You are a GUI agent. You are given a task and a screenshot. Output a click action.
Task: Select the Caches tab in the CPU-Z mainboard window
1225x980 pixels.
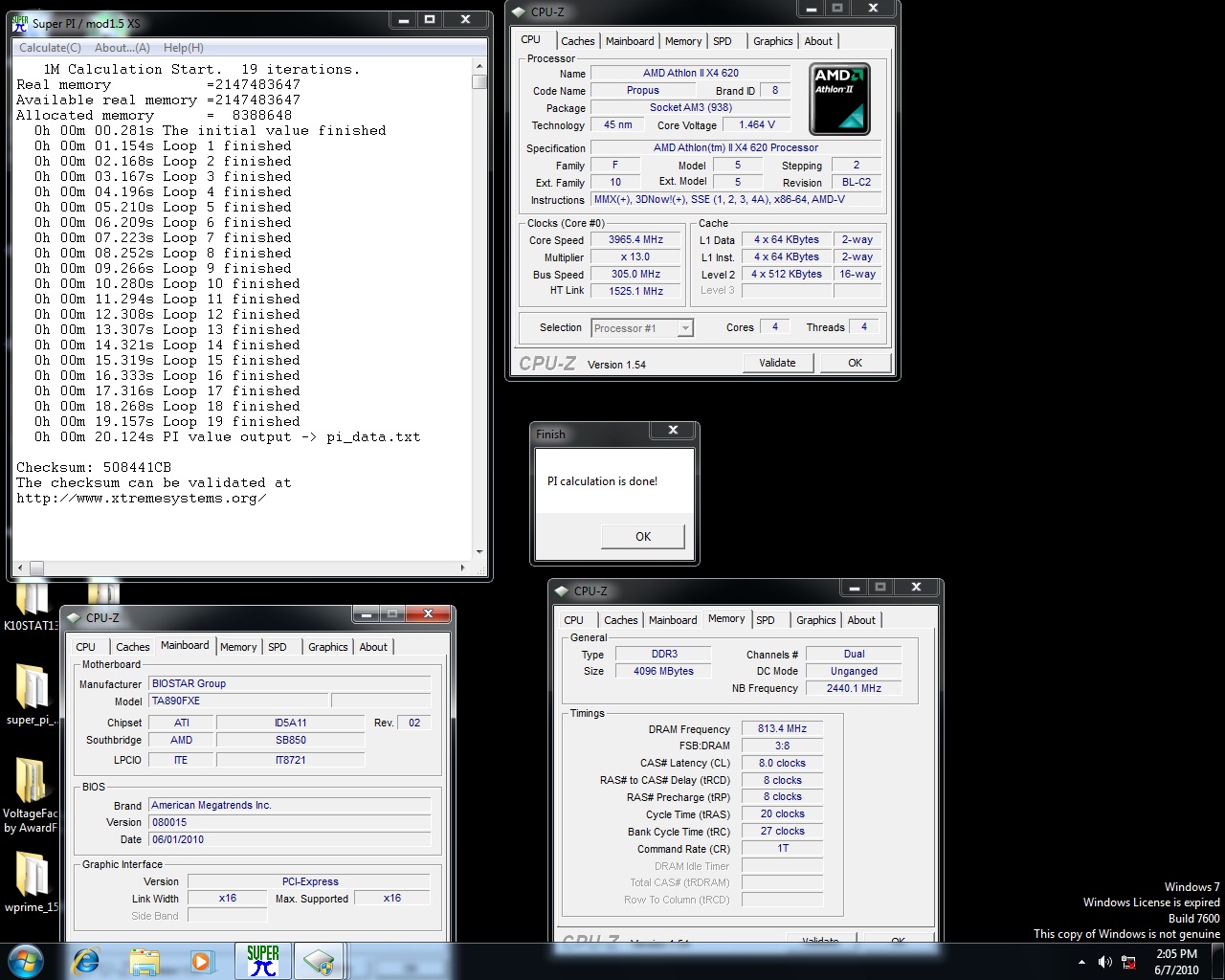click(133, 647)
